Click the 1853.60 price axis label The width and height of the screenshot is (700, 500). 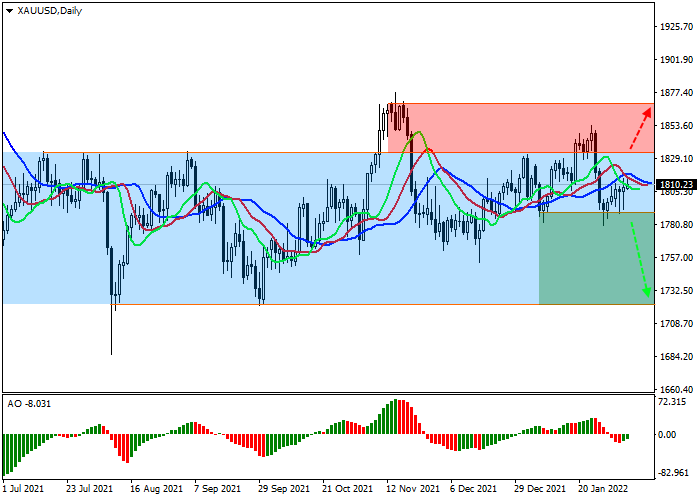pos(677,126)
